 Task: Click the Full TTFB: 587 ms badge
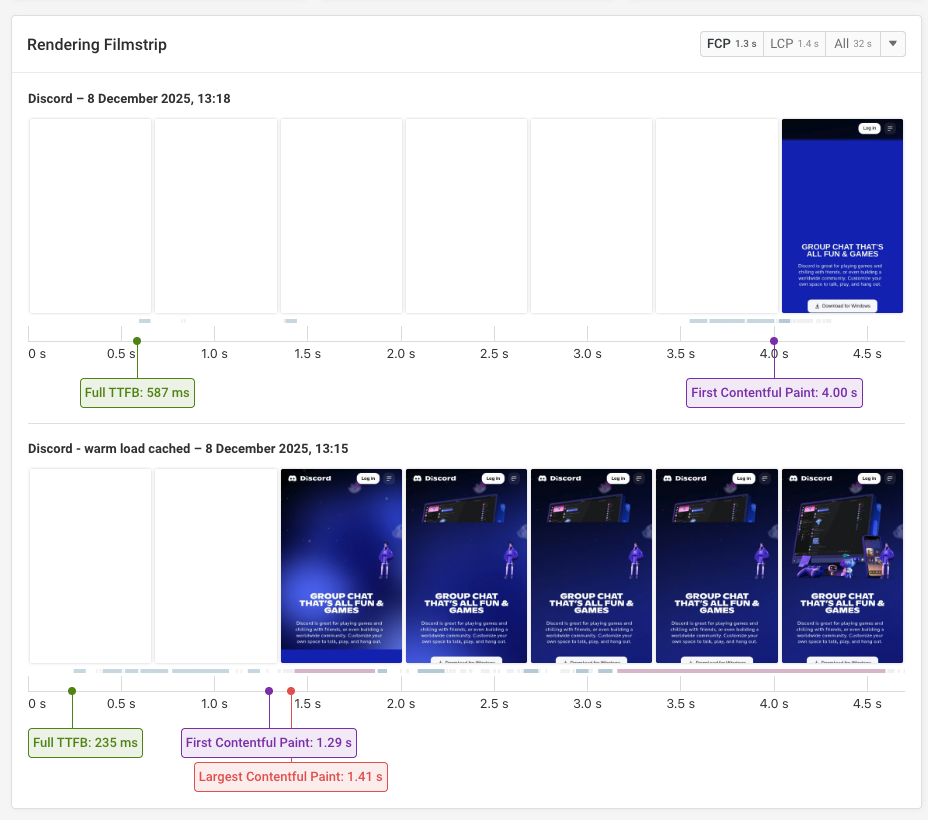(137, 393)
